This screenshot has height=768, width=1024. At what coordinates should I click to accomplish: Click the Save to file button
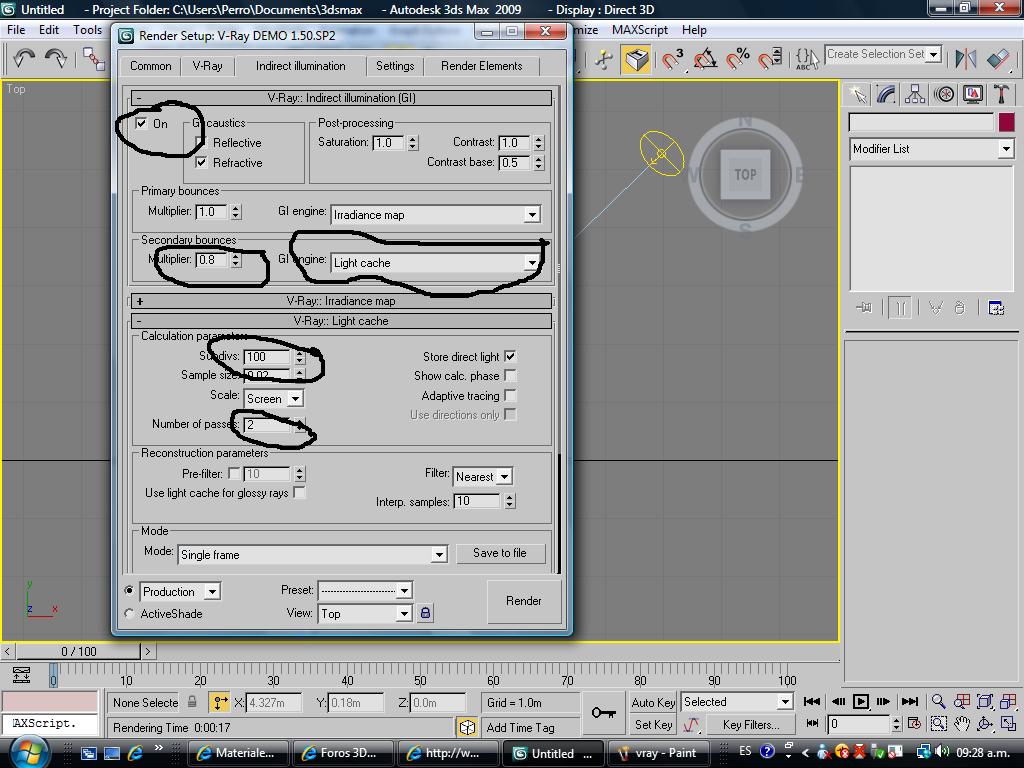[x=500, y=553]
